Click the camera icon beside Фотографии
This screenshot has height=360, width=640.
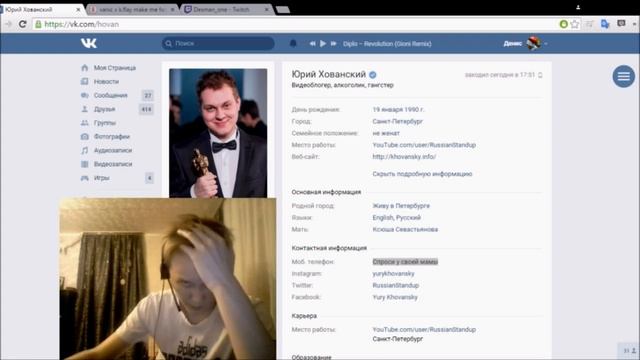(x=84, y=137)
